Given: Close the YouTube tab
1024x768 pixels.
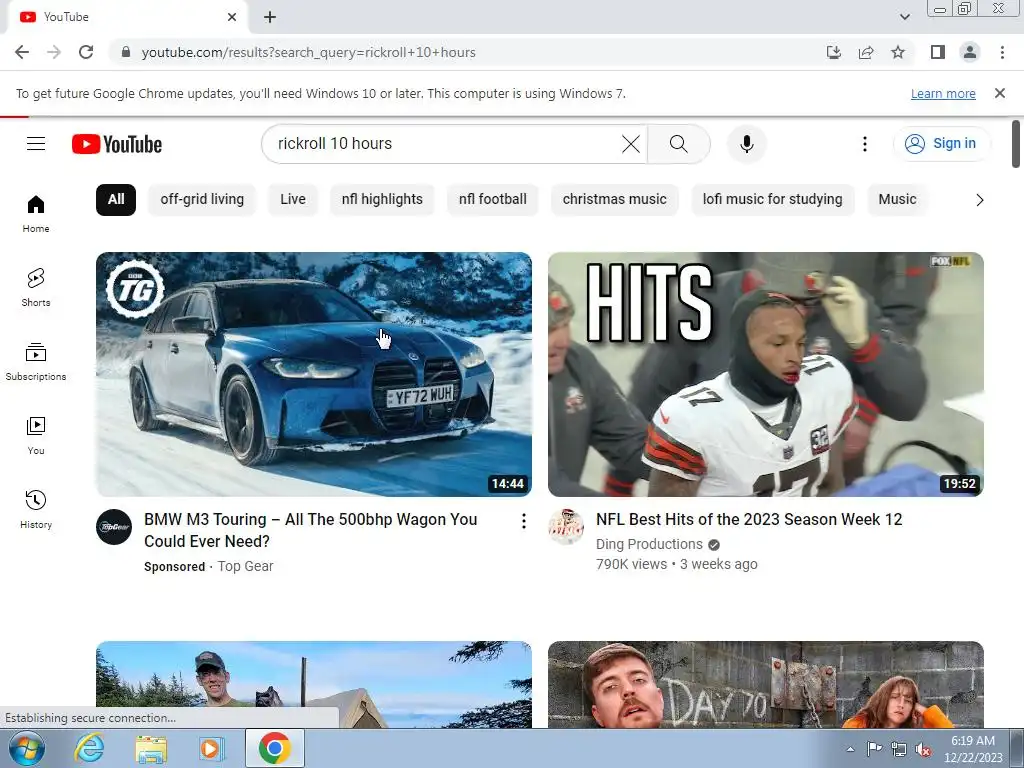Looking at the screenshot, I should (232, 17).
